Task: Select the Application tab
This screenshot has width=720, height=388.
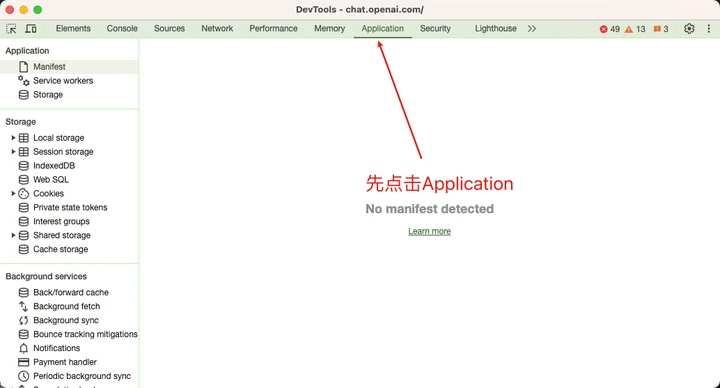Action: (382, 28)
